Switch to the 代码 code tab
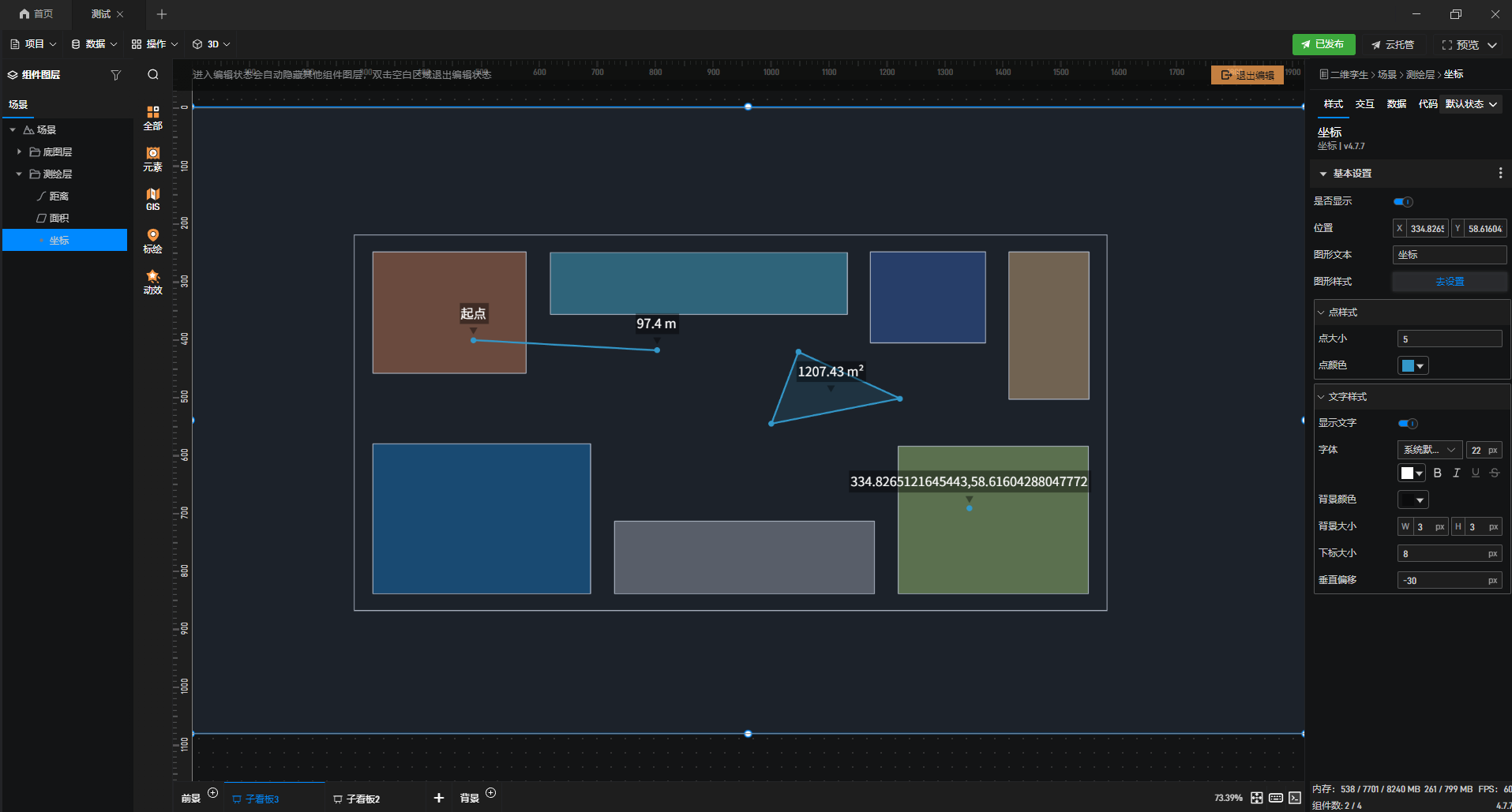1512x812 pixels. click(1428, 104)
